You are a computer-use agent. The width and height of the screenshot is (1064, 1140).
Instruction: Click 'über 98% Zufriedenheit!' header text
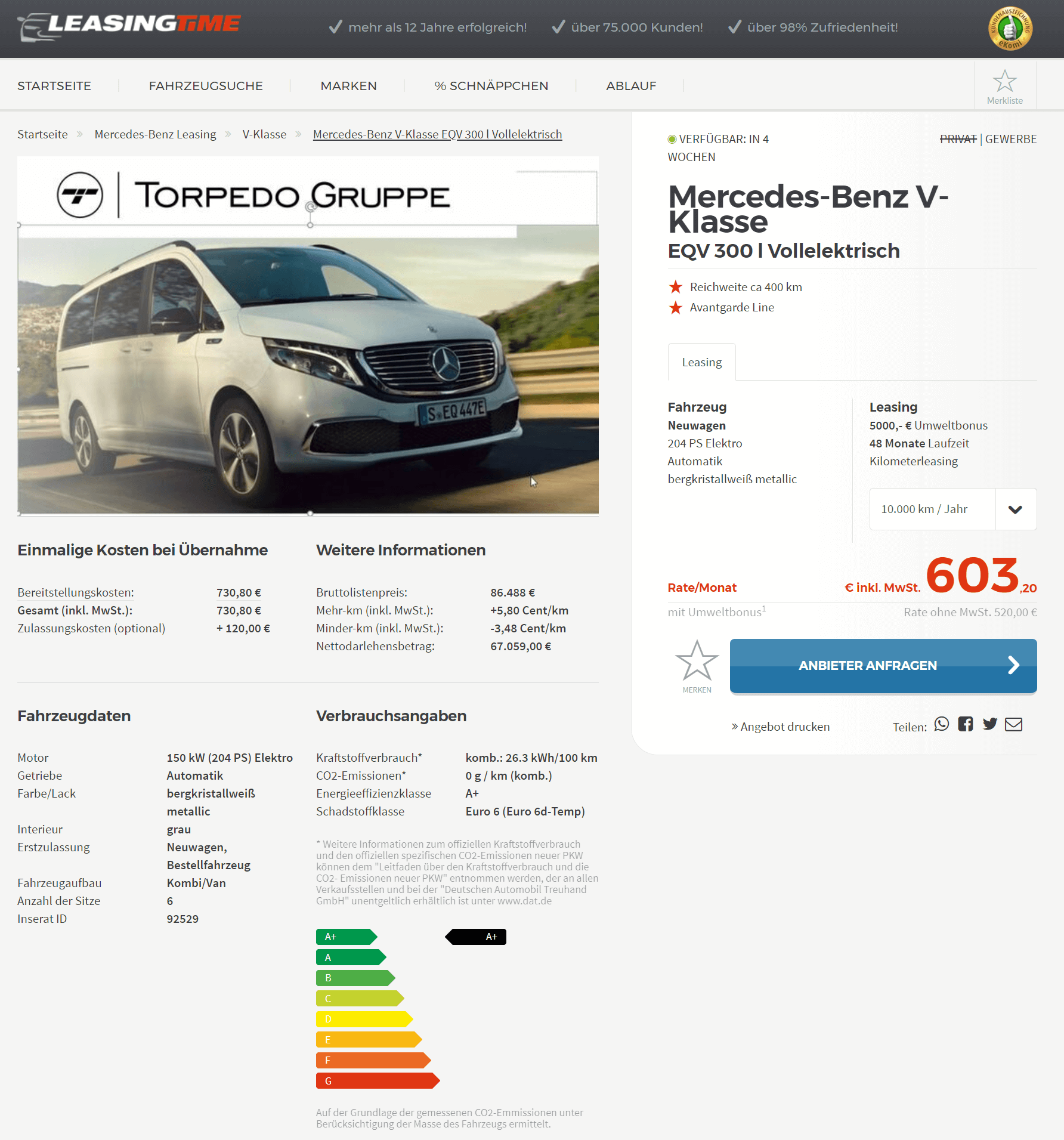click(822, 27)
